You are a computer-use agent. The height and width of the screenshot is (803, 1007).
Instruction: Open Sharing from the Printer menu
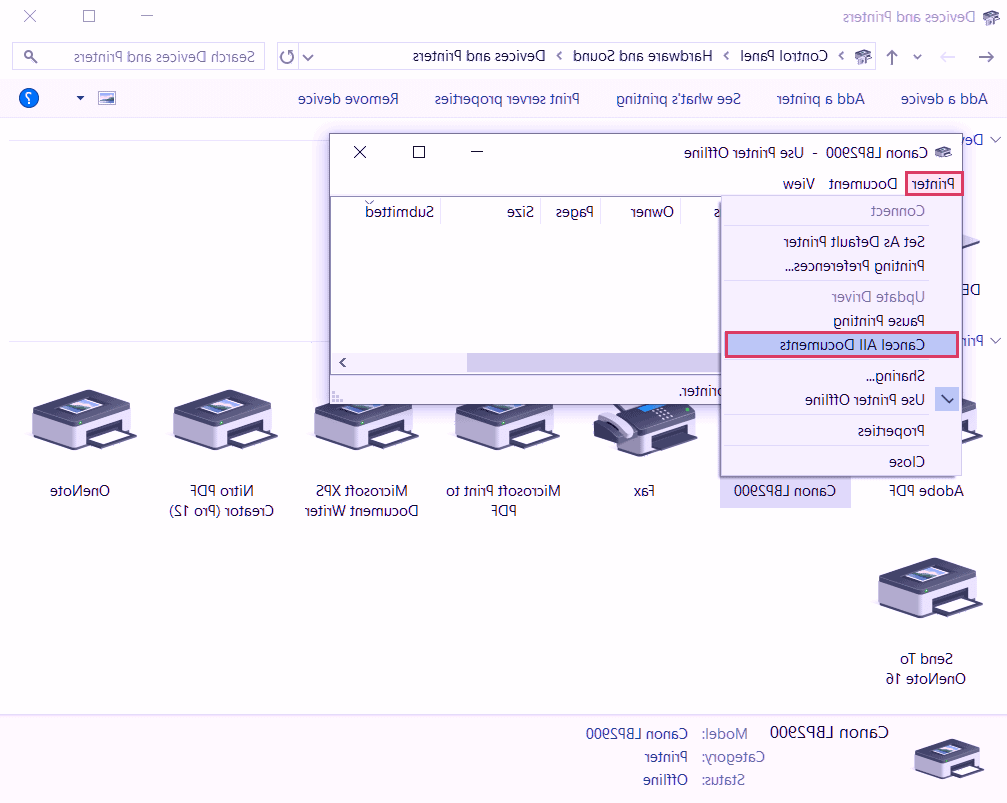[x=895, y=376]
